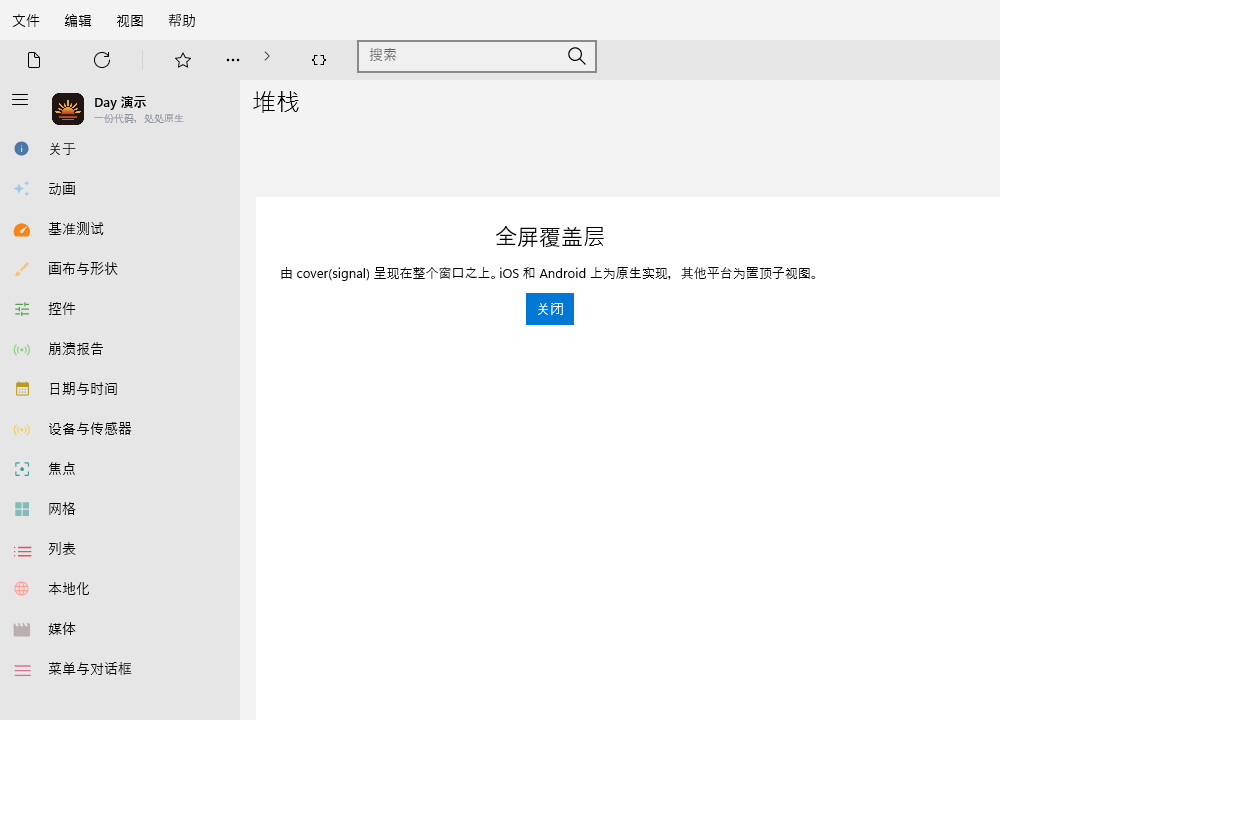Open 画布与形状 sidebar item
Image resolution: width=1256 pixels, height=837 pixels.
120,269
